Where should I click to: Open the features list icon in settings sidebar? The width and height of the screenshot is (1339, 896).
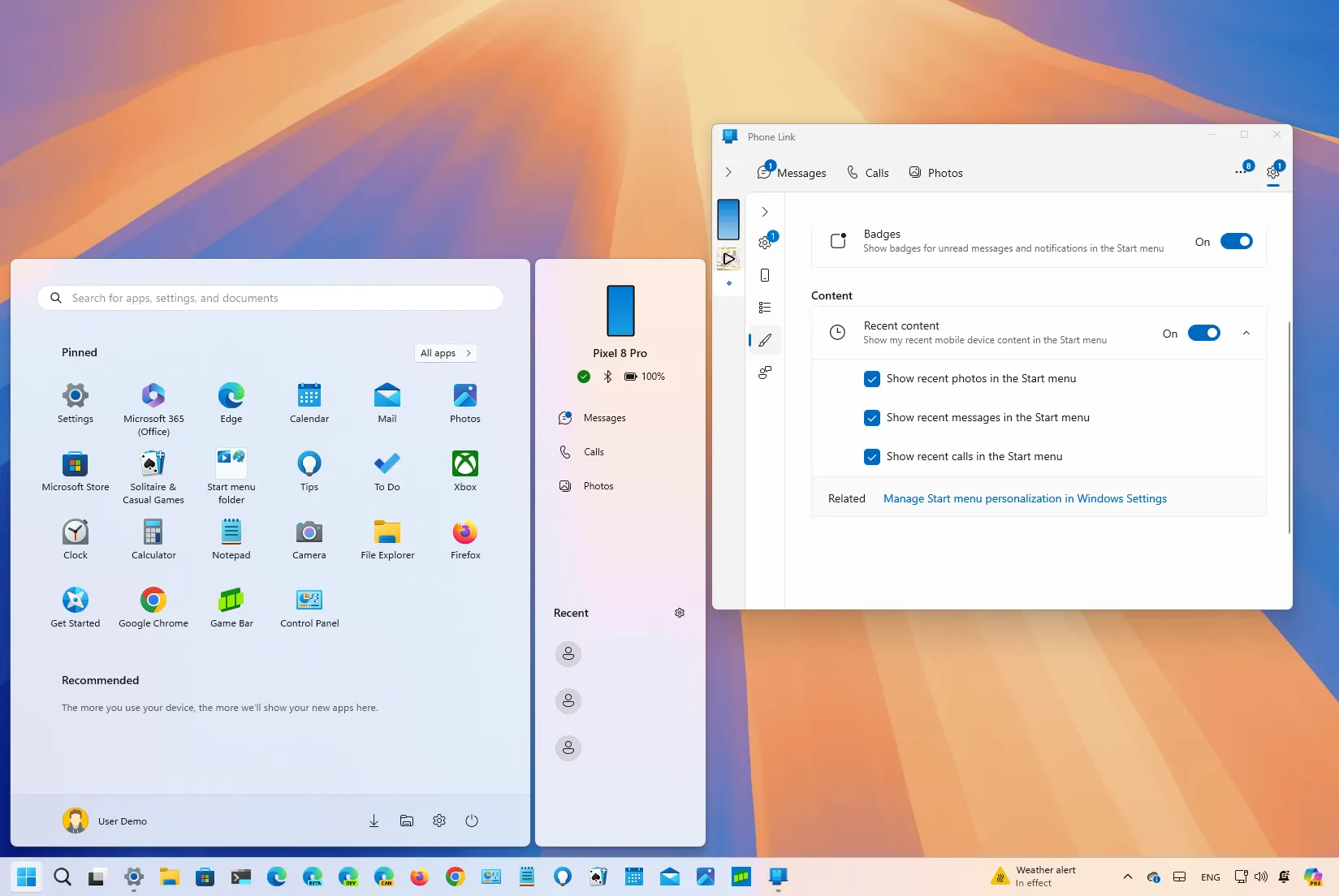pyautogui.click(x=764, y=308)
